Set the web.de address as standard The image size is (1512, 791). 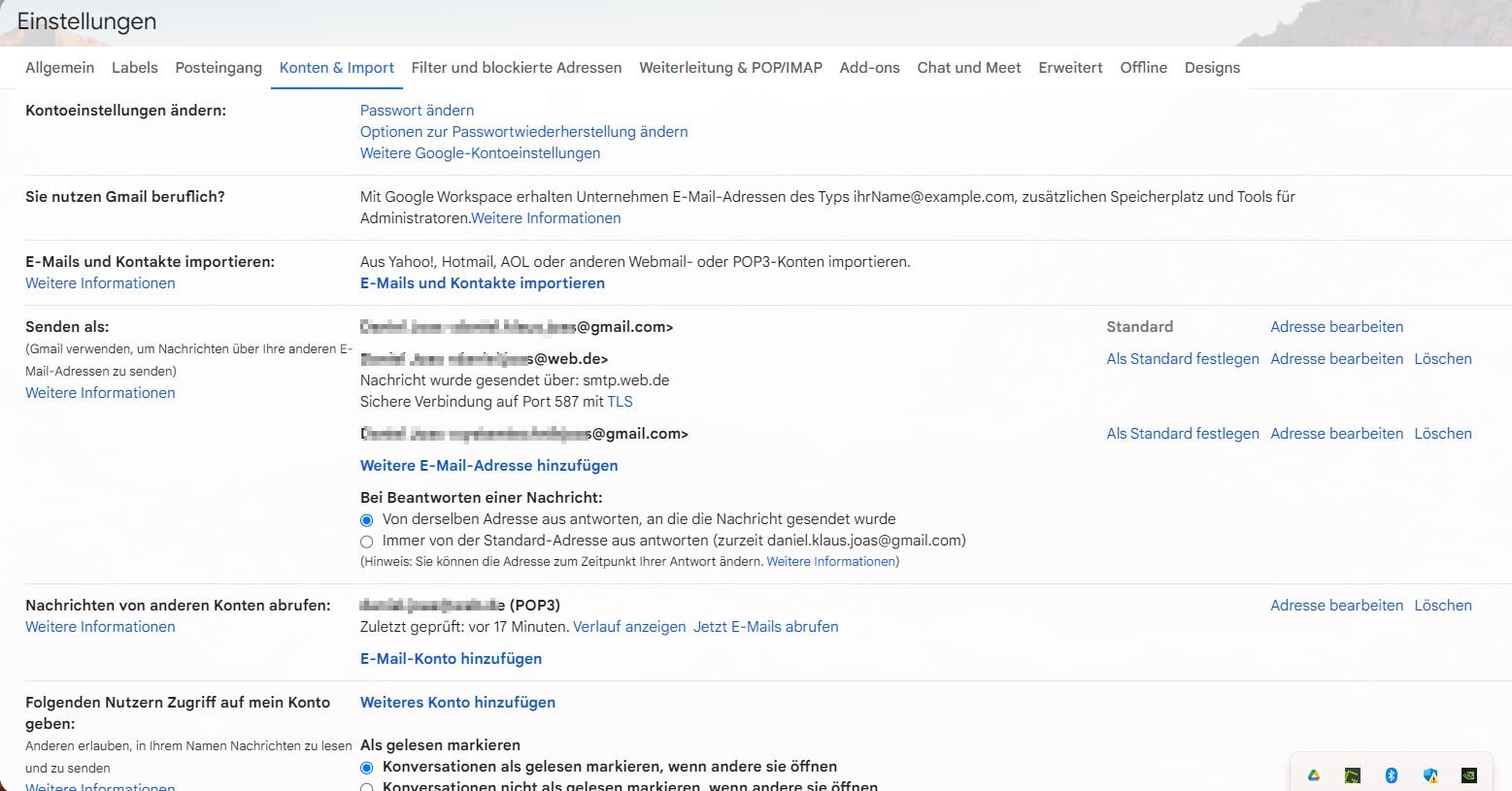[1182, 359]
